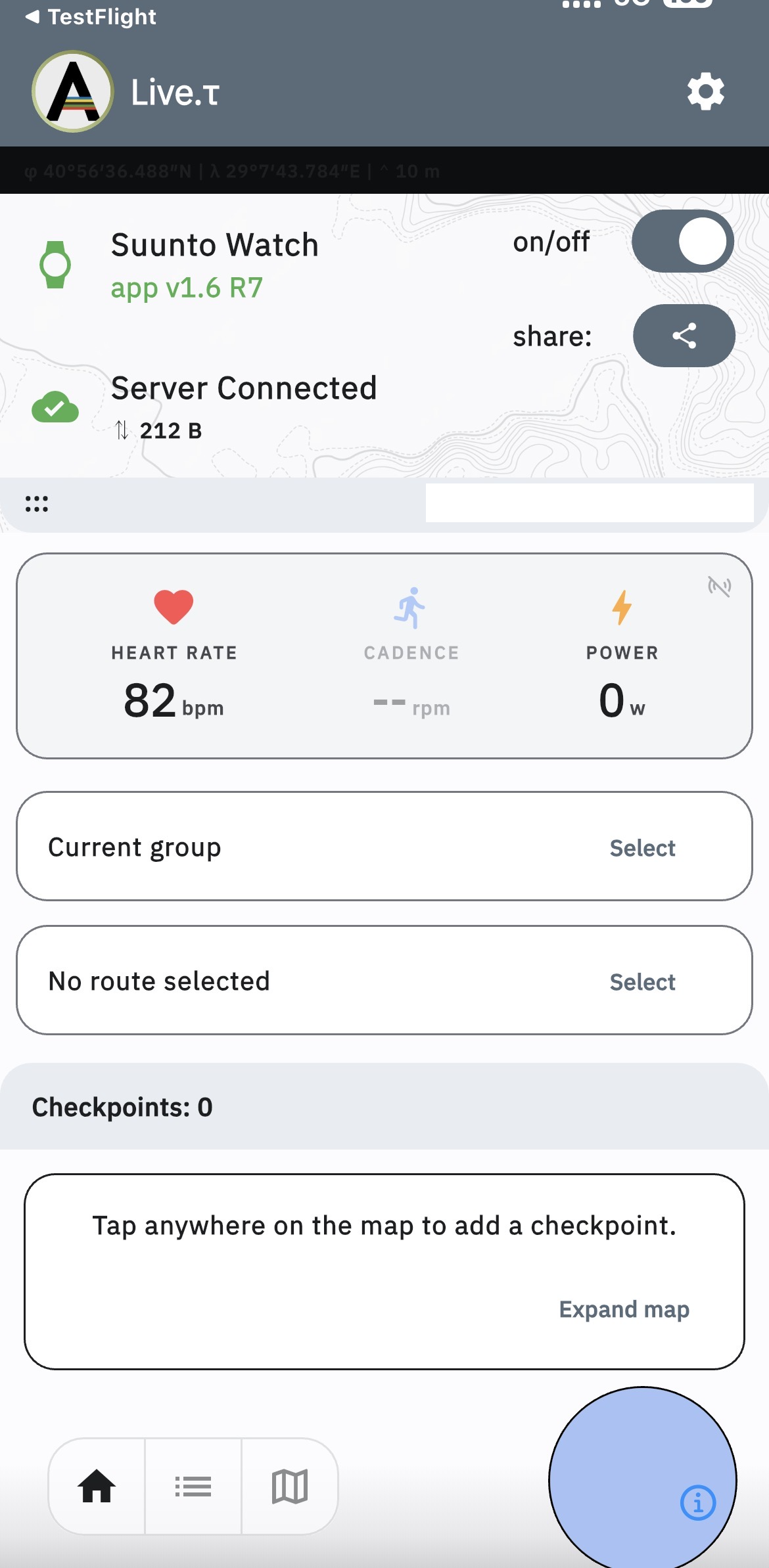Tap the Live.T app logo

[x=73, y=91]
